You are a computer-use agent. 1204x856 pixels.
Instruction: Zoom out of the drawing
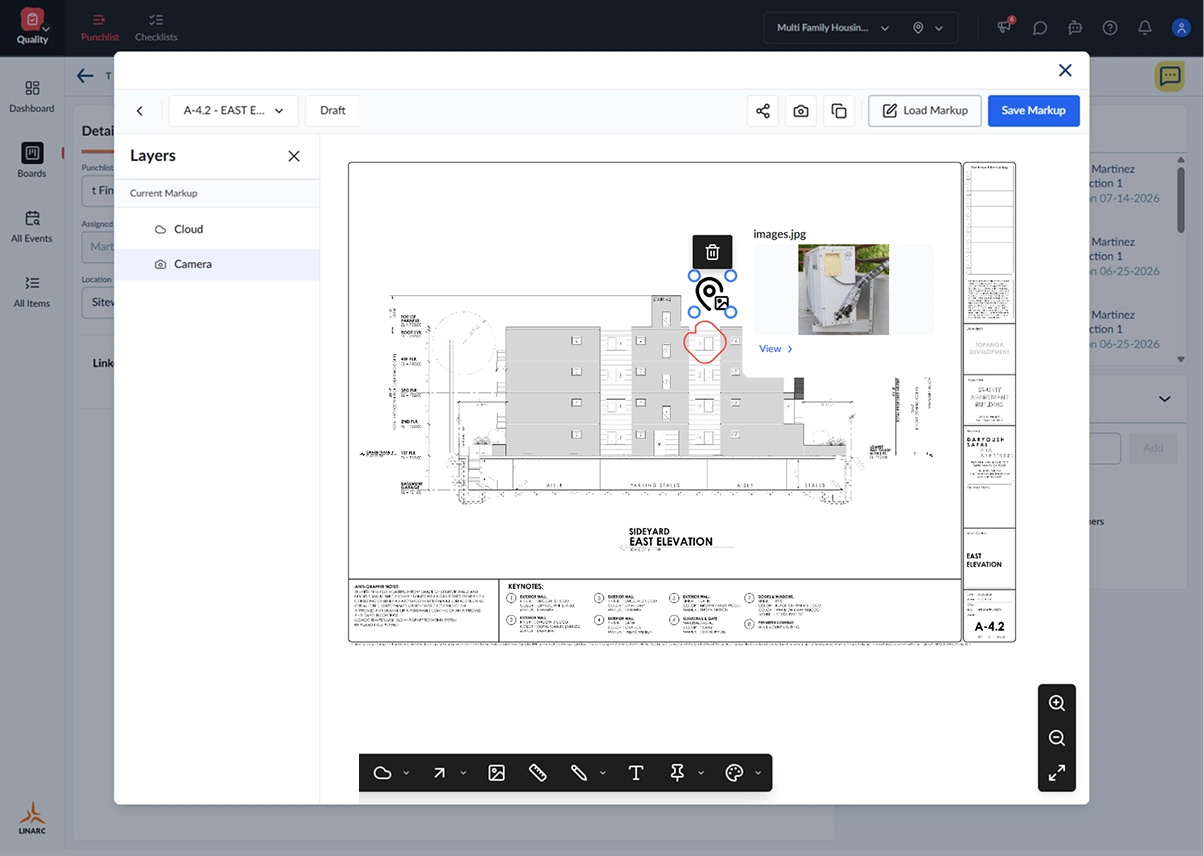[1057, 738]
